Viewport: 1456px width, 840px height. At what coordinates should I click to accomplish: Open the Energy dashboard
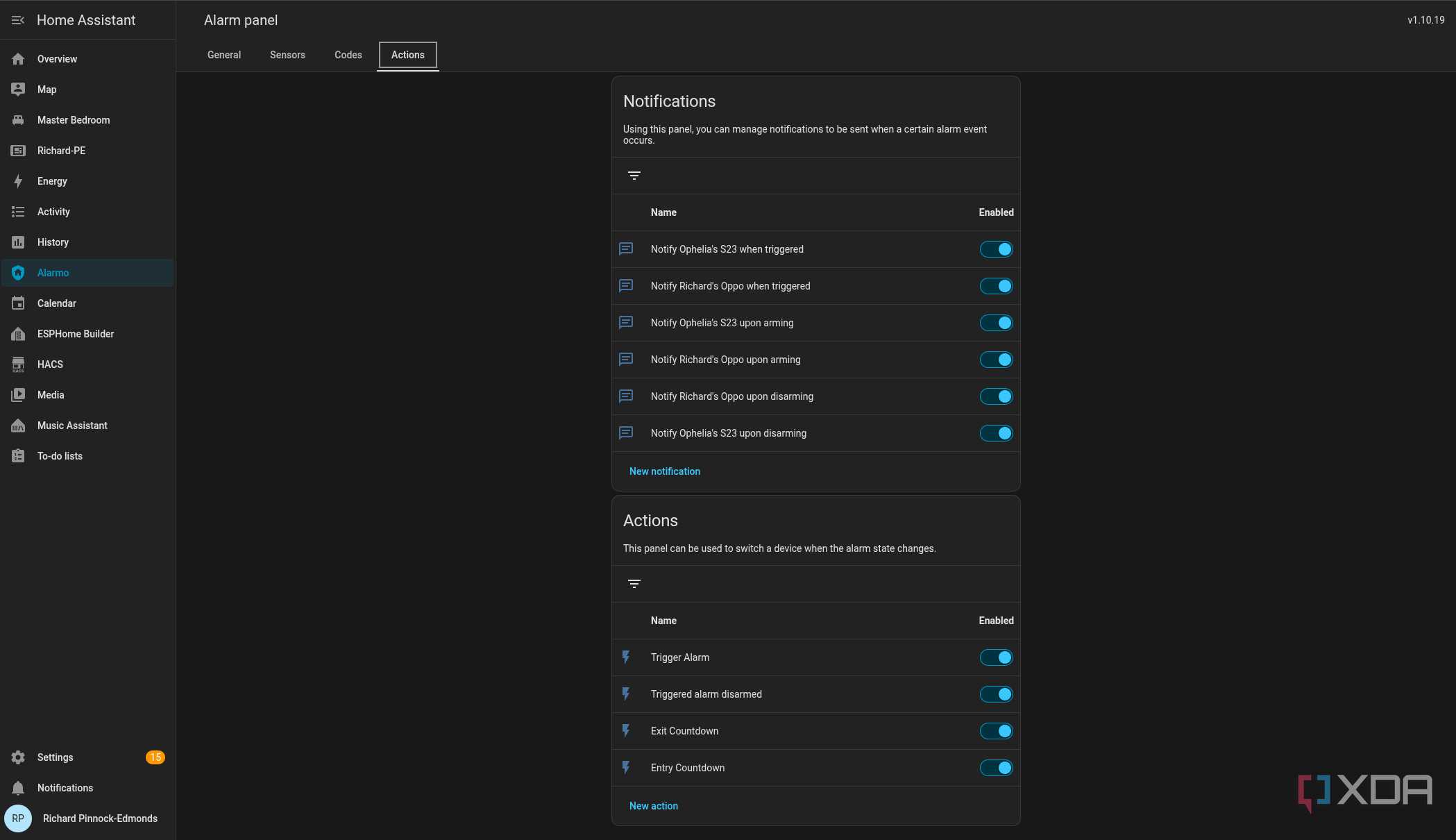[x=87, y=181]
